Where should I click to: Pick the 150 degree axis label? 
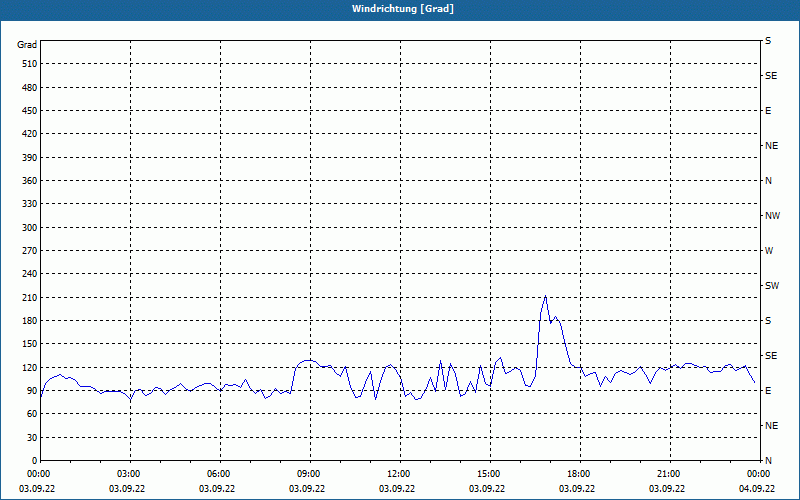click(x=29, y=344)
